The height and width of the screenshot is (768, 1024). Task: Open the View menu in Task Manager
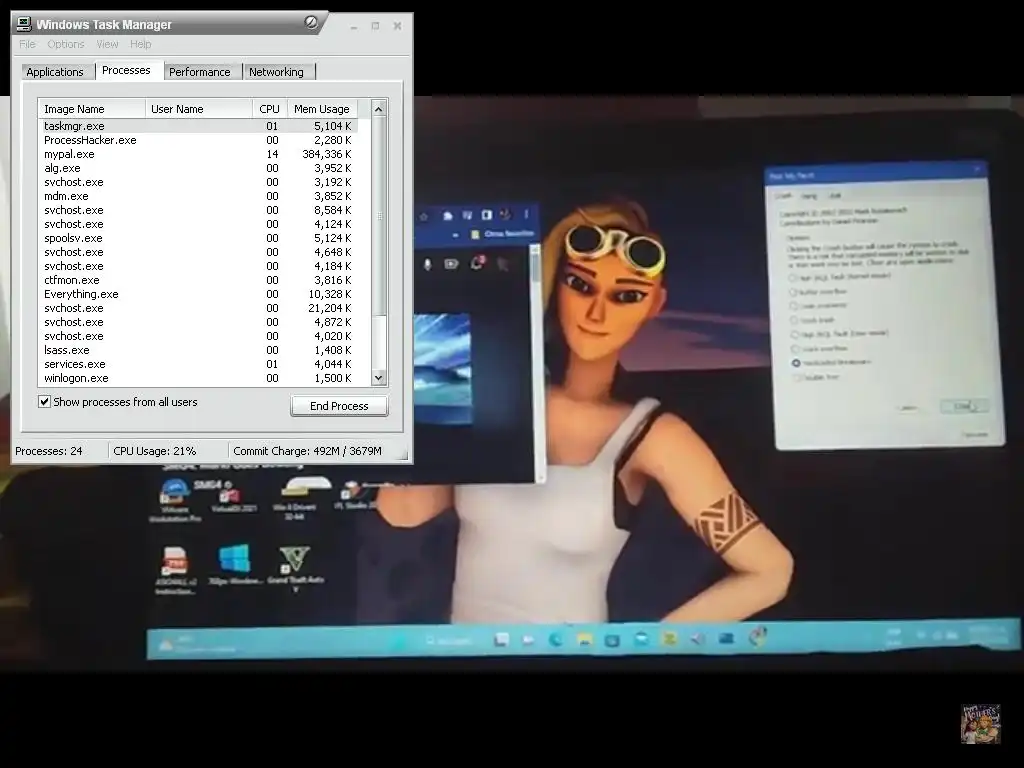tap(107, 44)
